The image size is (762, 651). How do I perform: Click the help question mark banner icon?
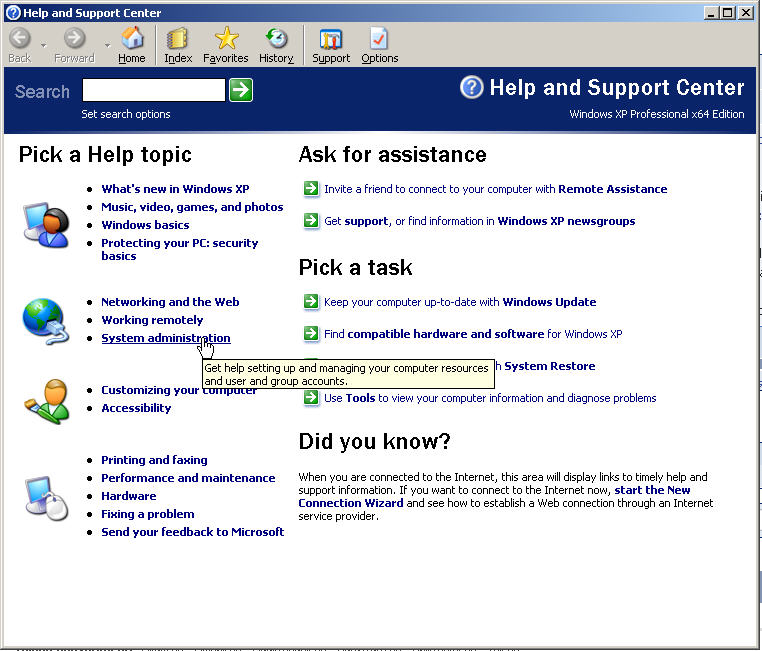[471, 87]
